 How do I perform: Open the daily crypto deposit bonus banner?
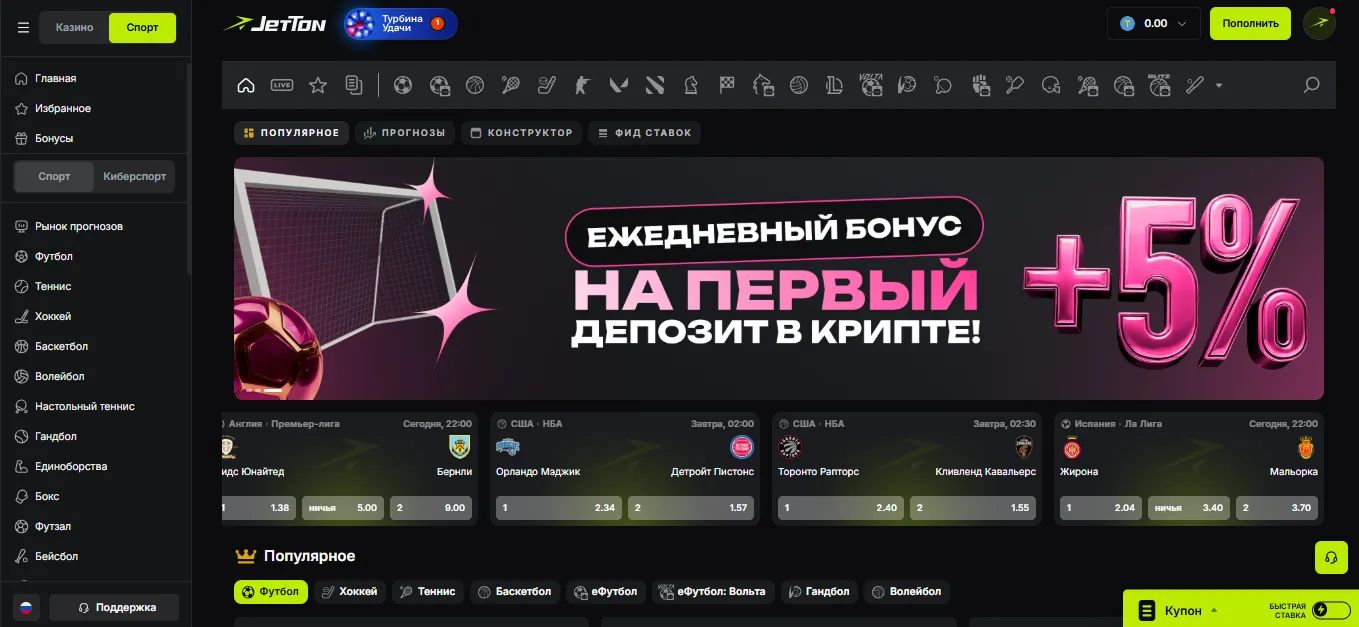(779, 278)
